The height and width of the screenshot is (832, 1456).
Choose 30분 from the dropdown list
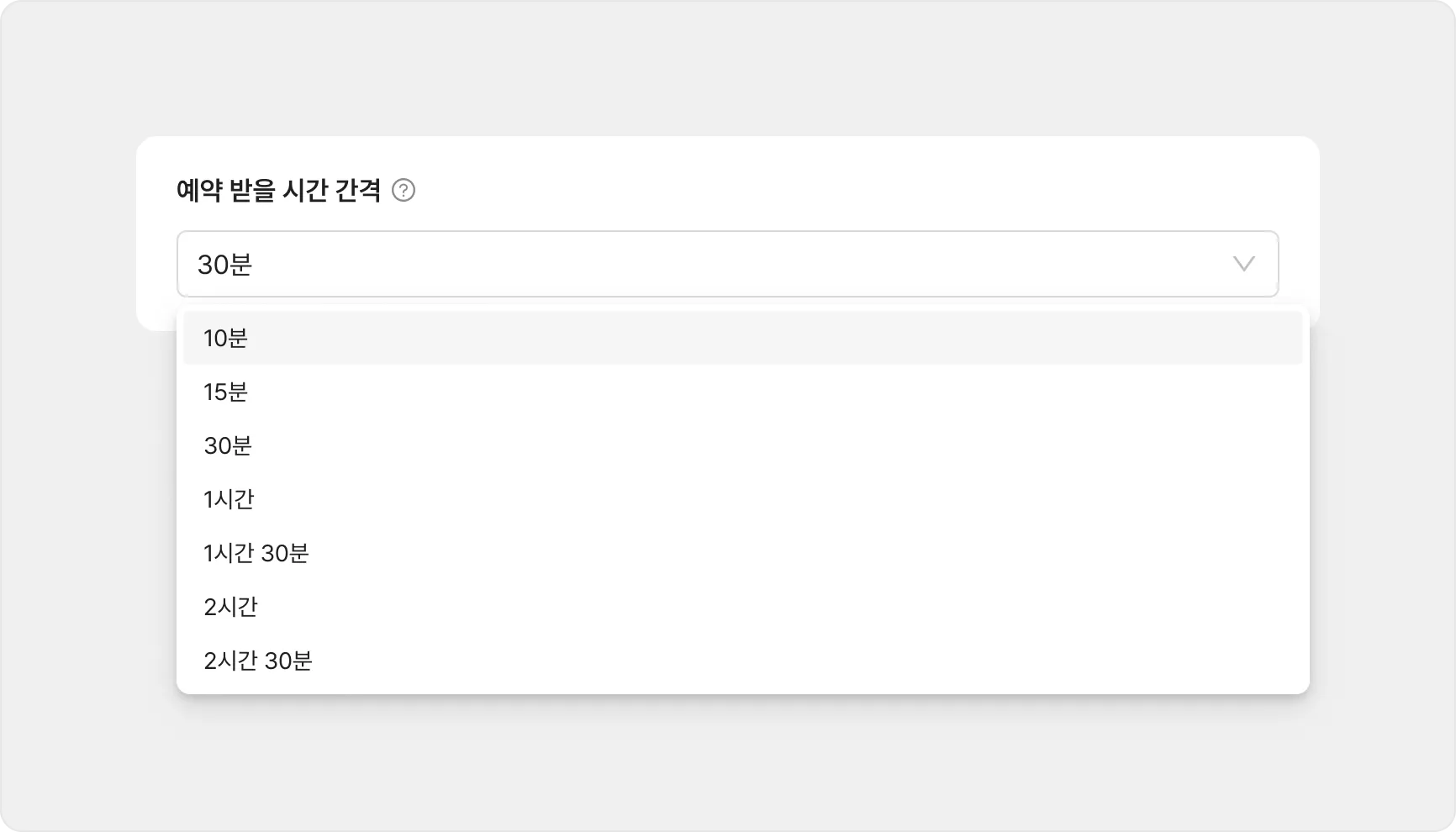(x=743, y=445)
